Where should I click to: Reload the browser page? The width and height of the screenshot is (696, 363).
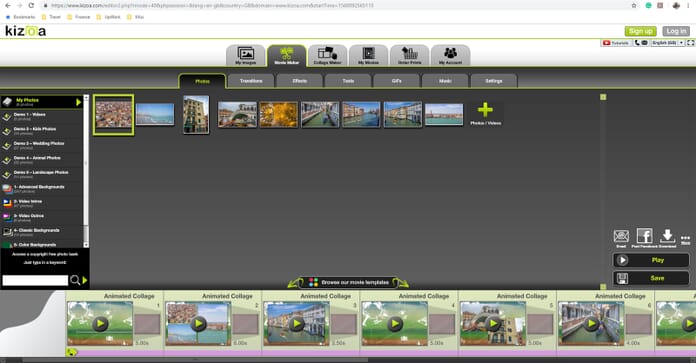coord(31,5)
